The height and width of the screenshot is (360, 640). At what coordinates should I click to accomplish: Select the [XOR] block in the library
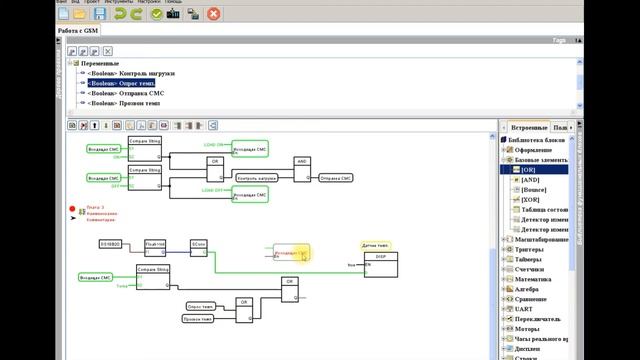point(530,200)
